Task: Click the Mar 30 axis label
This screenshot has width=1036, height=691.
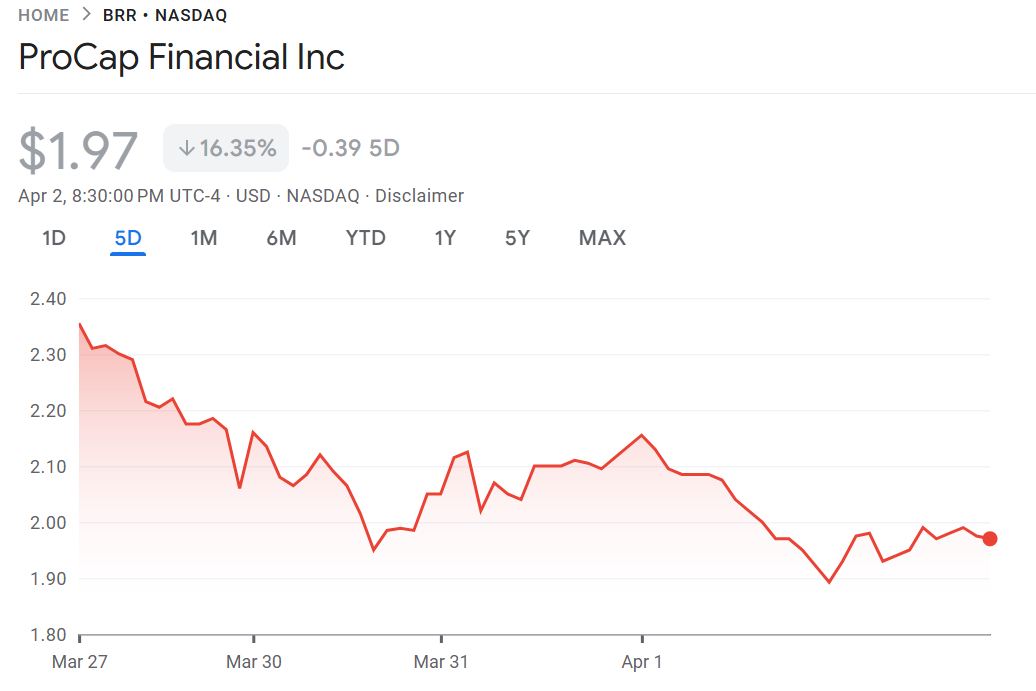Action: click(x=254, y=662)
